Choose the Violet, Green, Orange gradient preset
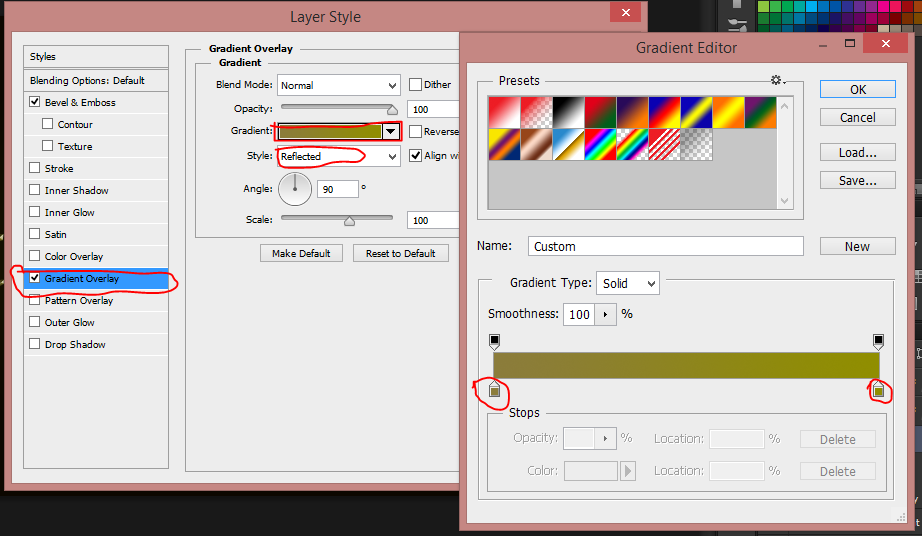The width and height of the screenshot is (922, 536). coord(761,112)
